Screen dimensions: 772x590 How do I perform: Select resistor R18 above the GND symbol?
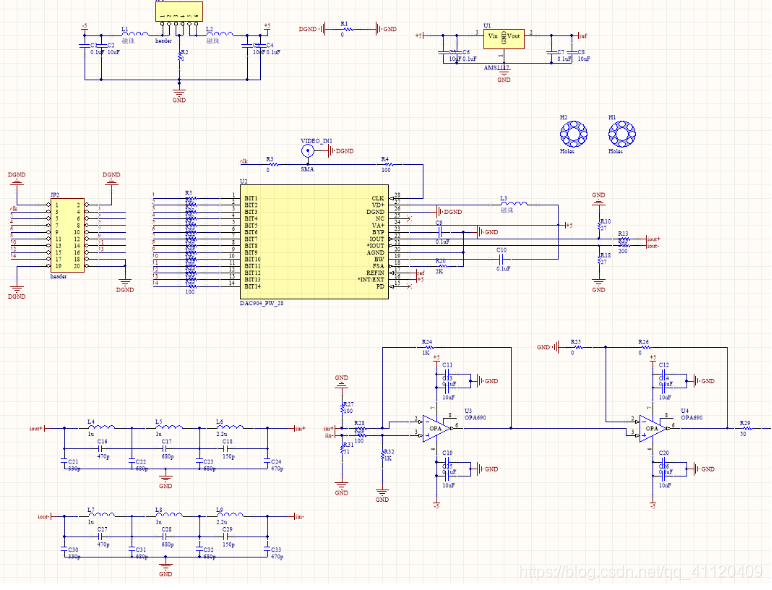(x=599, y=259)
